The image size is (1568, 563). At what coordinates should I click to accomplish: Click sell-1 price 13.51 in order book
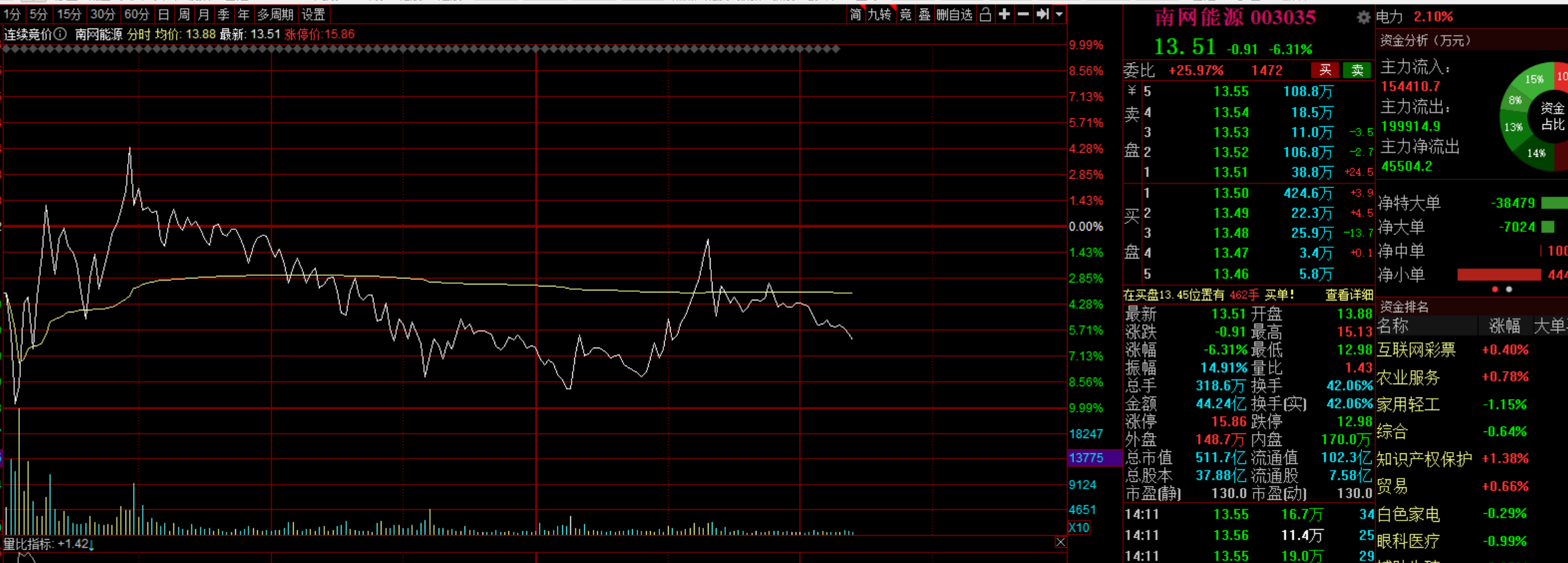(x=1230, y=172)
